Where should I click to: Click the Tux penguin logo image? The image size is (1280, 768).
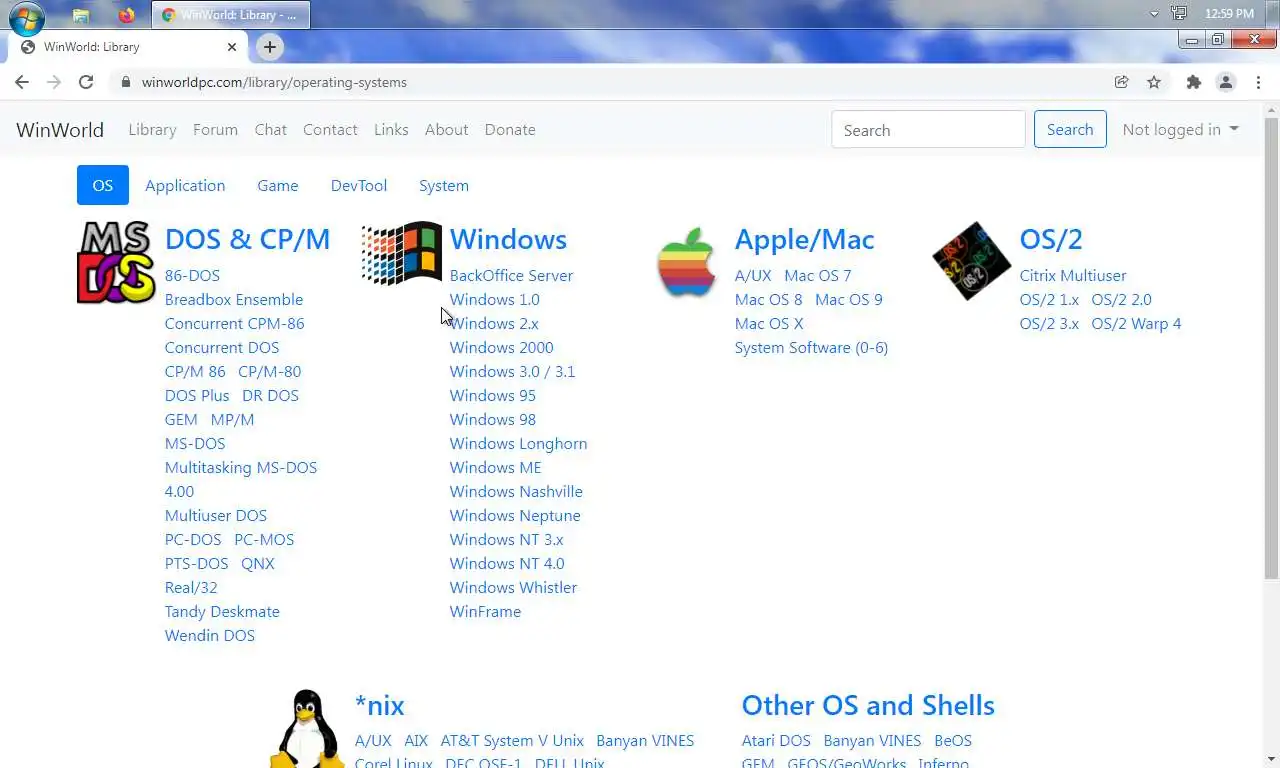[x=306, y=728]
